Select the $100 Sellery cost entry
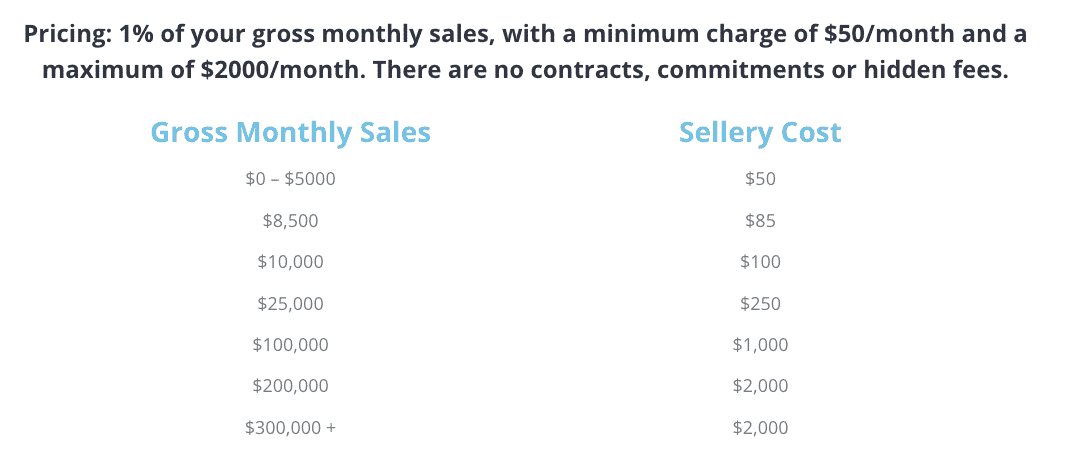 tap(760, 262)
